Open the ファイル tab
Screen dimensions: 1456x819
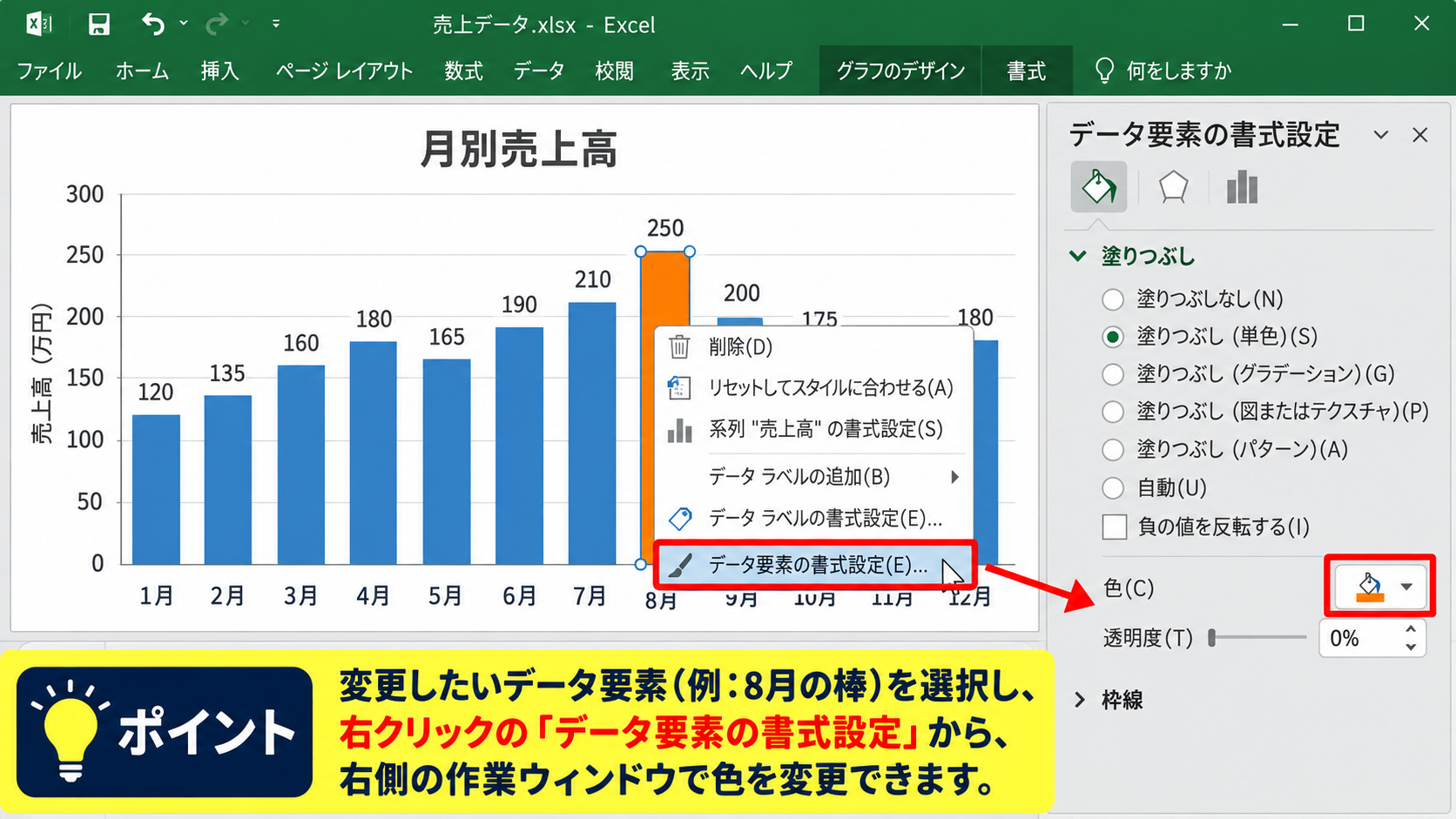49,70
